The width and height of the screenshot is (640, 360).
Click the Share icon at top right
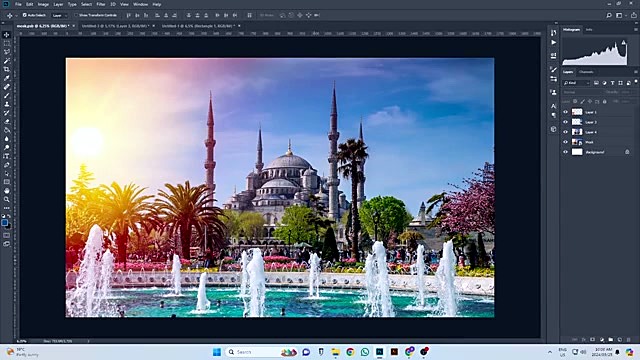(x=633, y=16)
